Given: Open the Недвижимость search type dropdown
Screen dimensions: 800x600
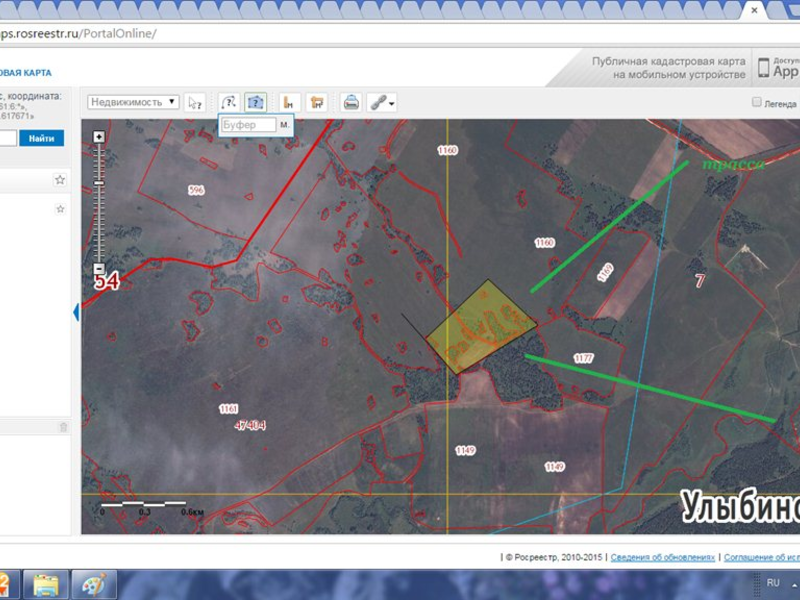Looking at the screenshot, I should (x=133, y=102).
